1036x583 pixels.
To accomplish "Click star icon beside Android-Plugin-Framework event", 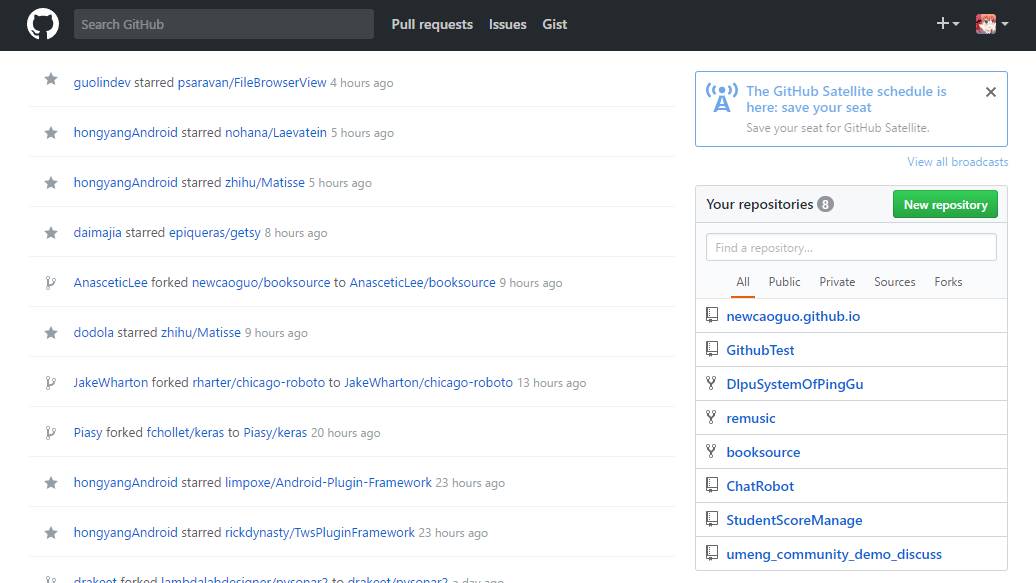I will tap(51, 483).
